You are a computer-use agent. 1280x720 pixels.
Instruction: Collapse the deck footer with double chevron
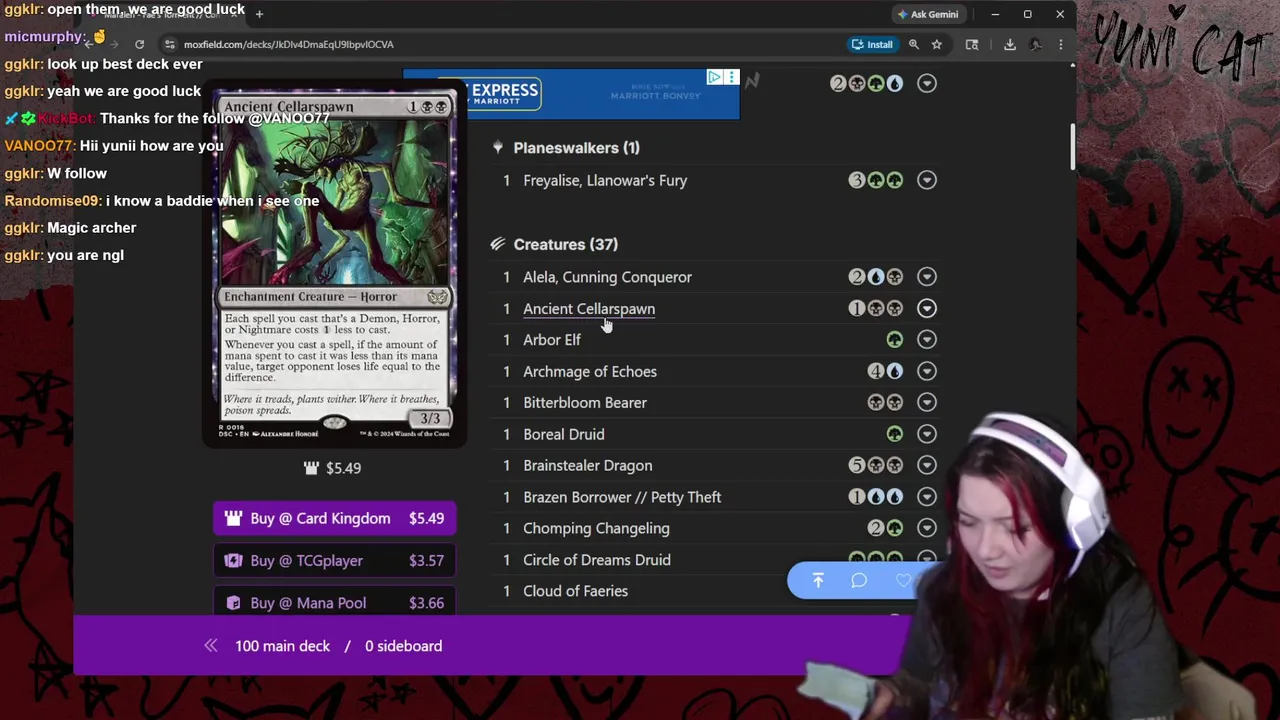[x=211, y=646]
